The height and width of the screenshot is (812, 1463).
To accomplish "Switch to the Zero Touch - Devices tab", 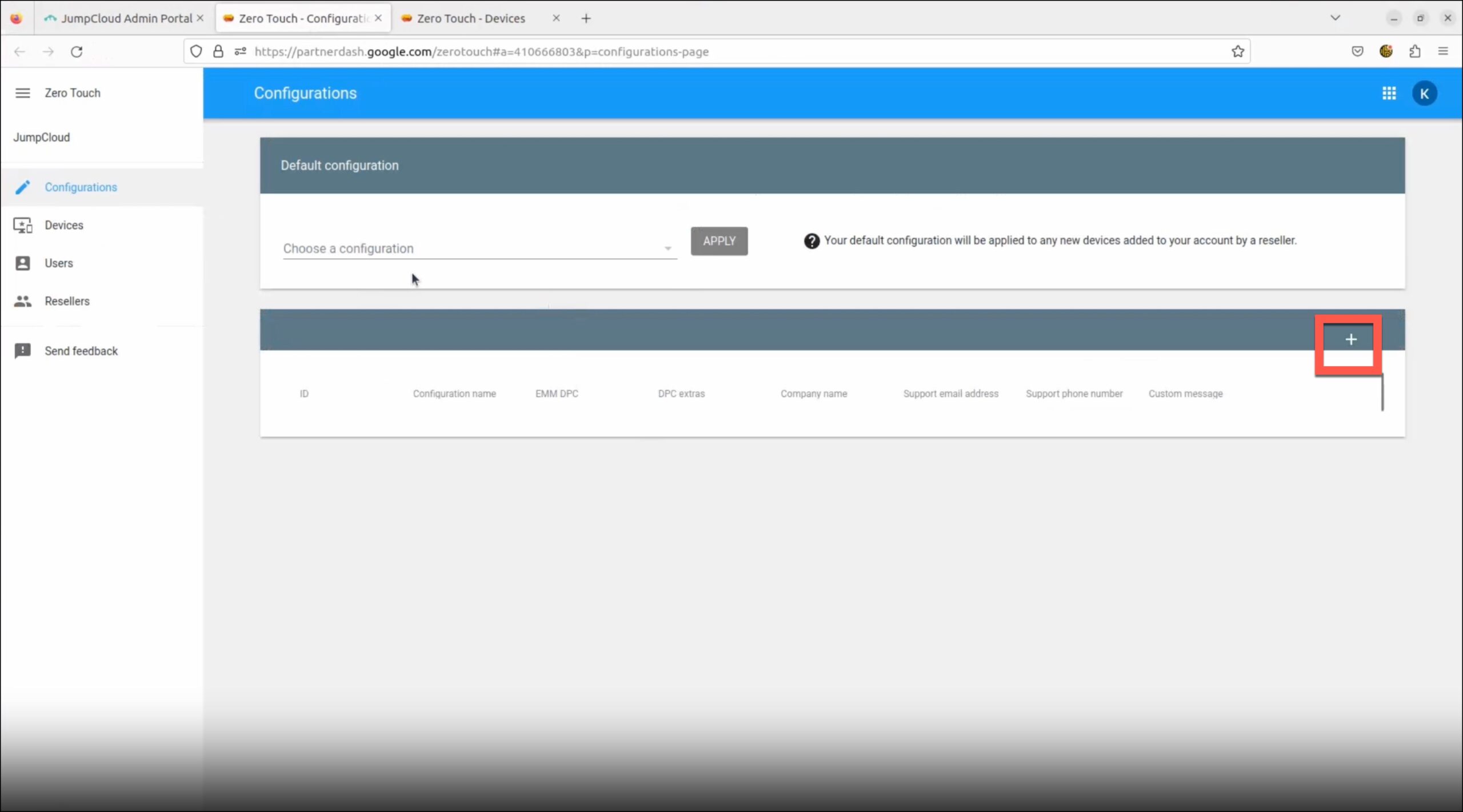I will click(470, 18).
